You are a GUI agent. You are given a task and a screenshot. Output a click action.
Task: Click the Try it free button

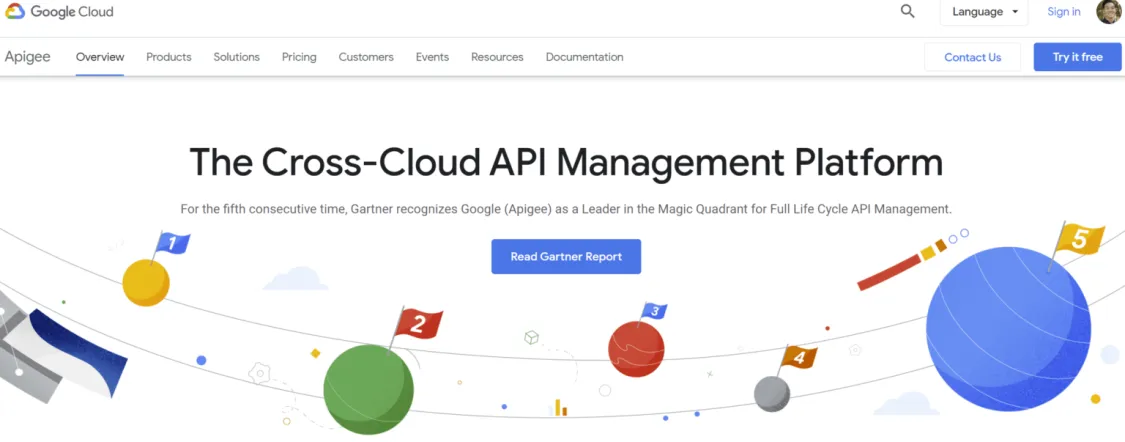tap(1077, 57)
